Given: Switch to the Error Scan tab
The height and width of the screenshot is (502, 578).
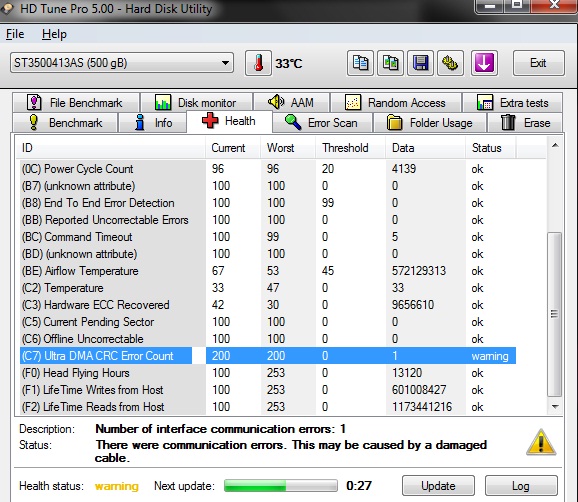Looking at the screenshot, I should point(322,123).
